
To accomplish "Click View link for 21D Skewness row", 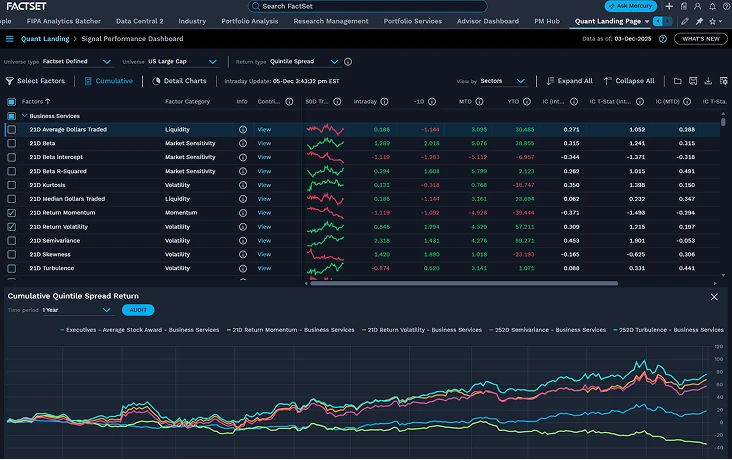I will (x=264, y=255).
